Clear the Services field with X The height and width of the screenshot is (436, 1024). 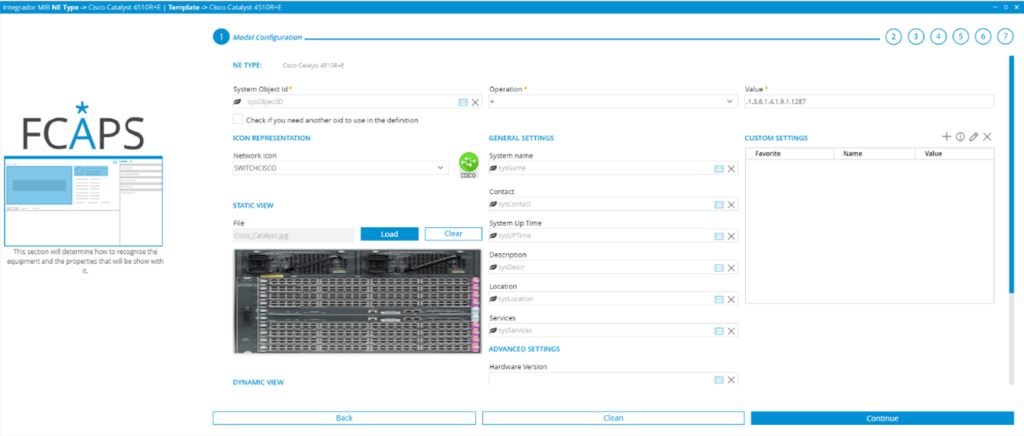click(x=731, y=331)
